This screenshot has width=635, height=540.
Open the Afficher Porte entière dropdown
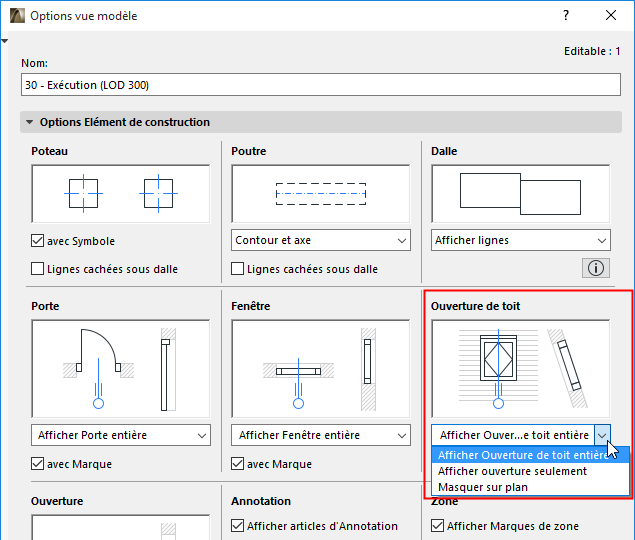pyautogui.click(x=121, y=435)
